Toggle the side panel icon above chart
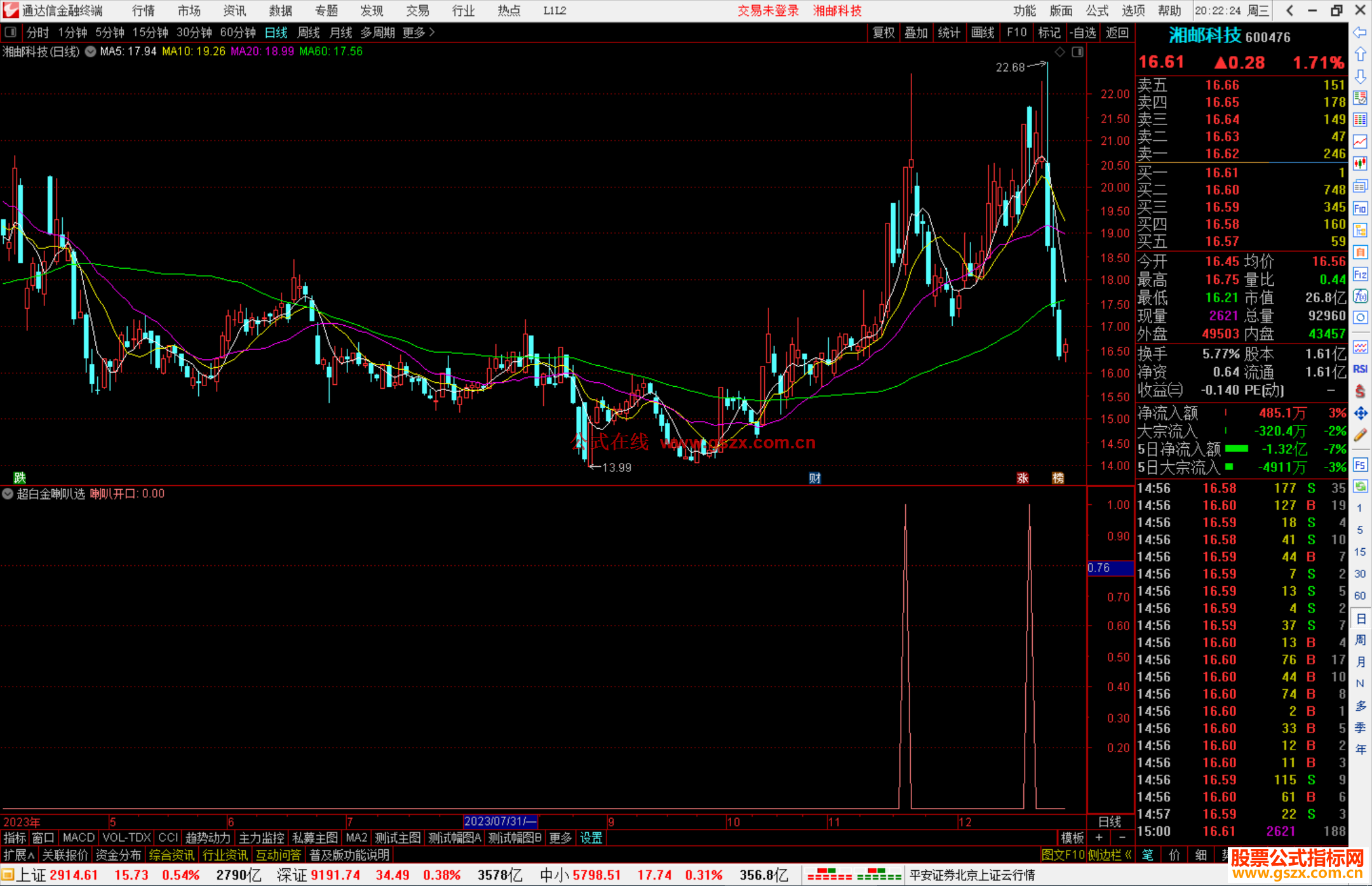The width and height of the screenshot is (1372, 886). (x=1078, y=52)
